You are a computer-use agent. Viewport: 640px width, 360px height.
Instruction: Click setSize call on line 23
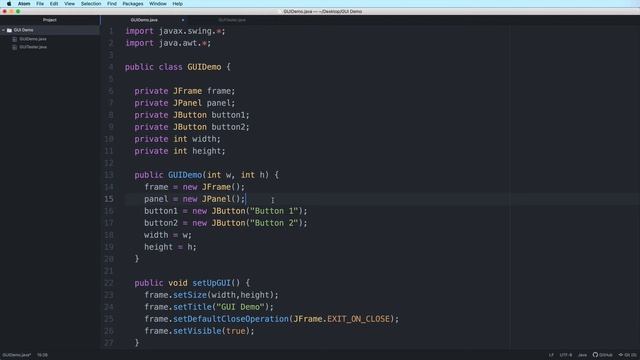click(190, 295)
